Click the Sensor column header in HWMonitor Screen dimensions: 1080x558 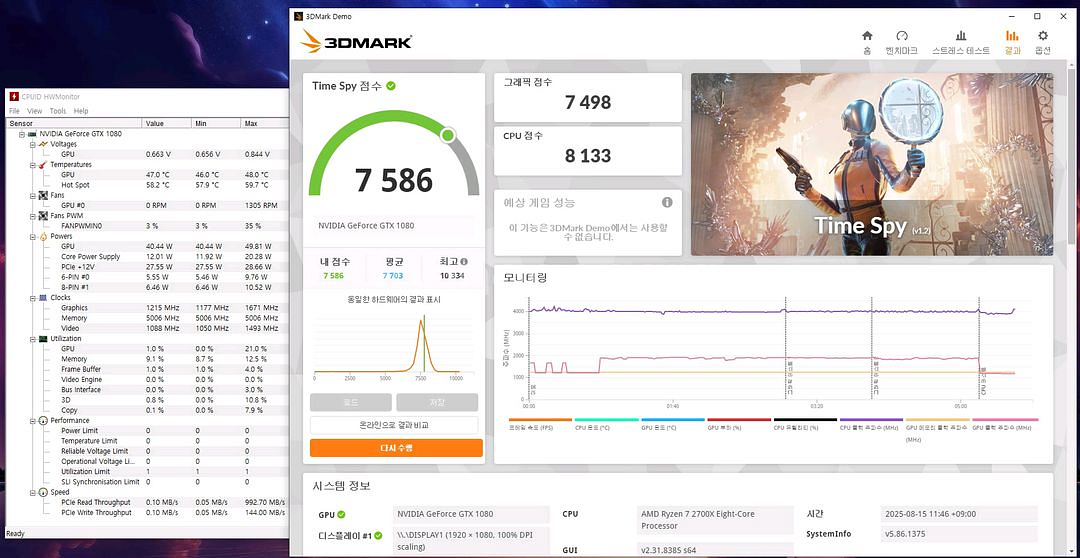(74, 123)
